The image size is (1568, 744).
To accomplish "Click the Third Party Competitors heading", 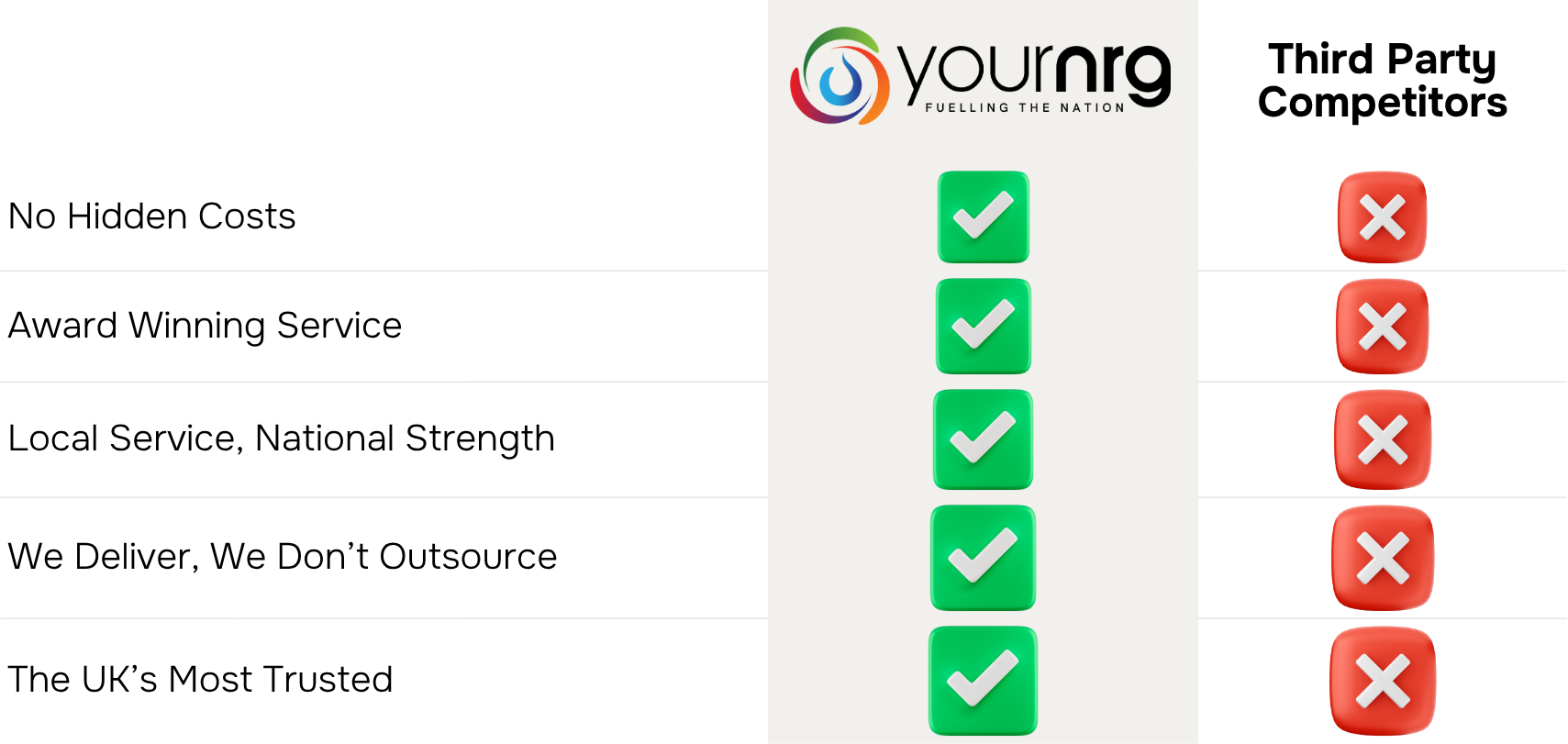I will [1382, 81].
